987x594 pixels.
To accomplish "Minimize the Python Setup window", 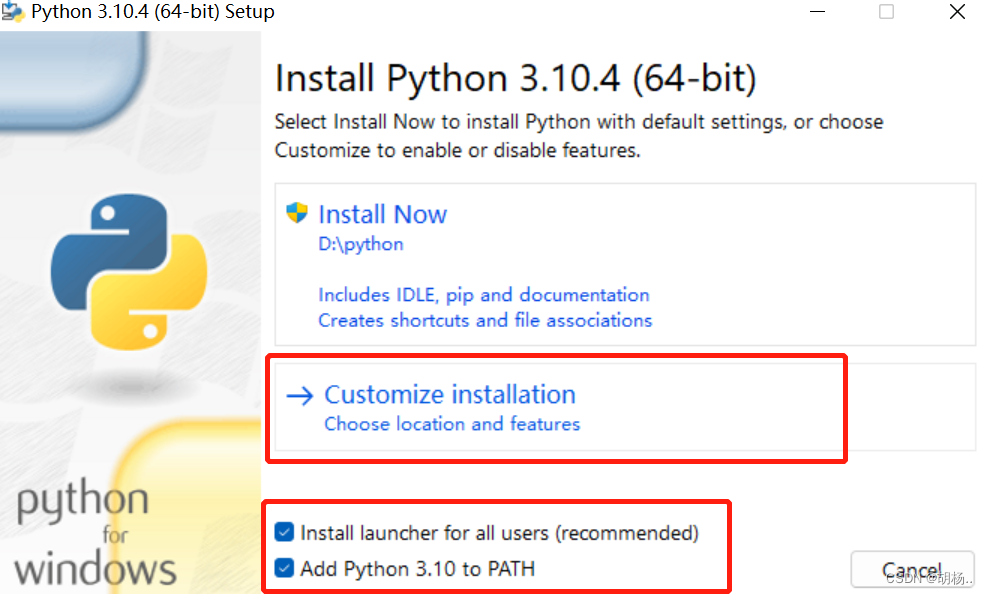I will 817,12.
